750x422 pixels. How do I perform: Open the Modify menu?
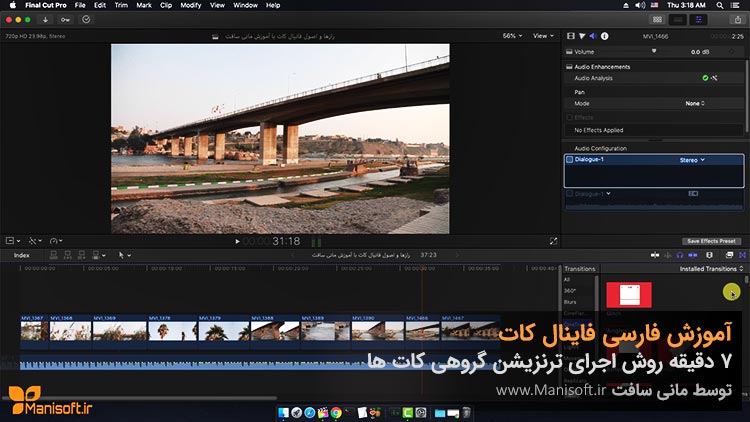[190, 5]
